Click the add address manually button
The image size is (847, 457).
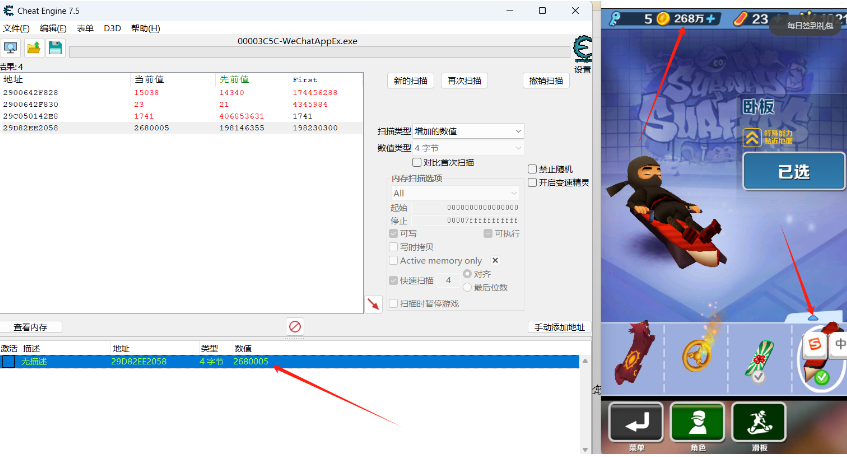tap(559, 327)
